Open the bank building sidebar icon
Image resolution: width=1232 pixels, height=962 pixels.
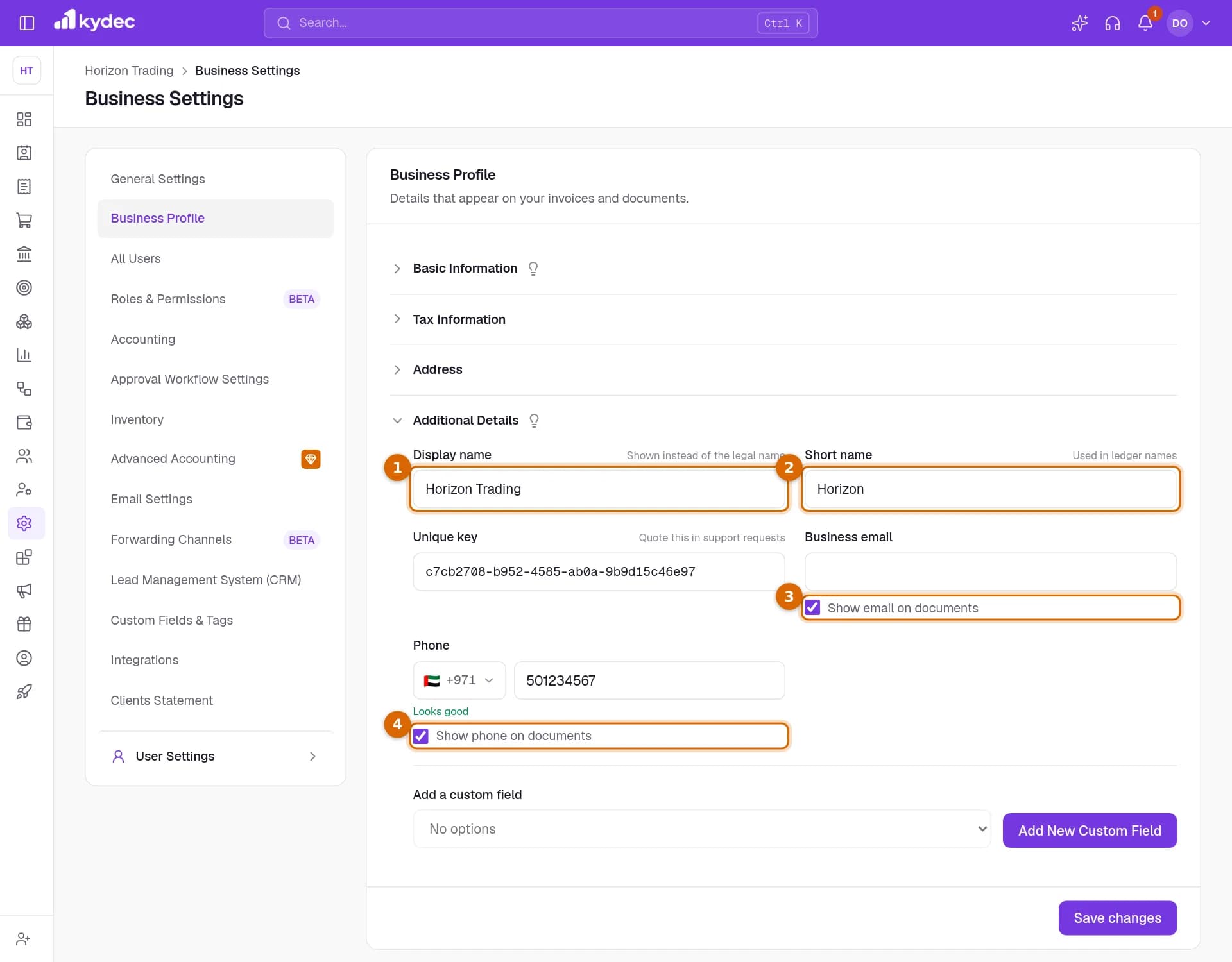[x=24, y=254]
